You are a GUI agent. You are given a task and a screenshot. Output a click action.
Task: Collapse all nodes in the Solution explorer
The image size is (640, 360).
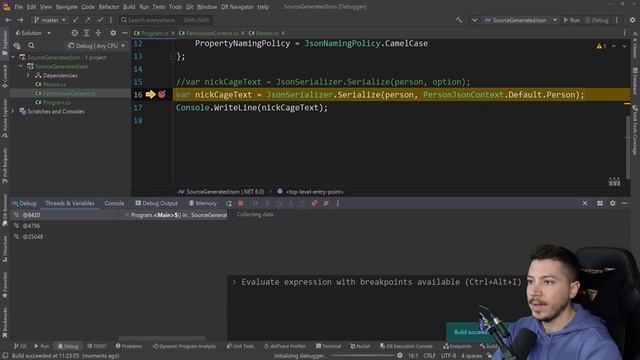coord(98,33)
